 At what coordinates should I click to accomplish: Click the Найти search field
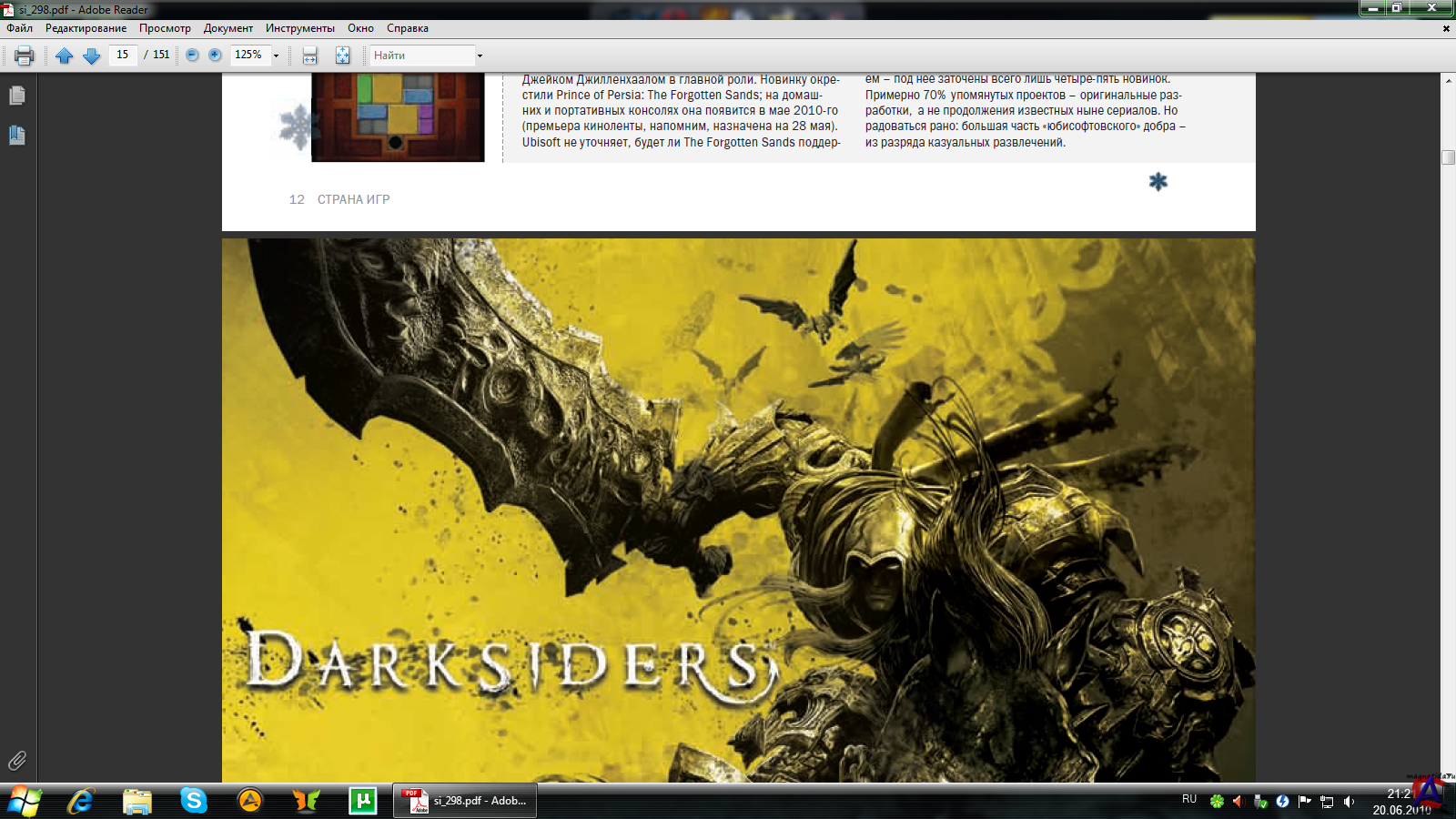tap(421, 56)
